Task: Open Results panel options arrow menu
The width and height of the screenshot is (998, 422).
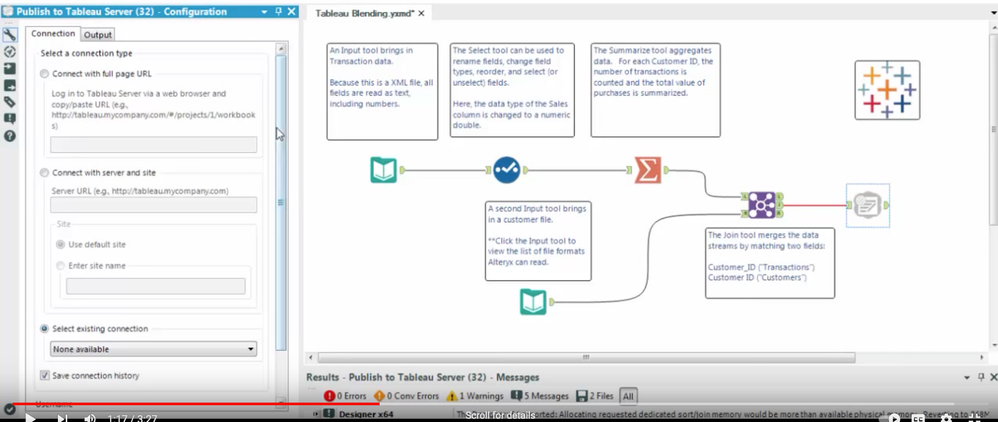Action: click(x=967, y=377)
